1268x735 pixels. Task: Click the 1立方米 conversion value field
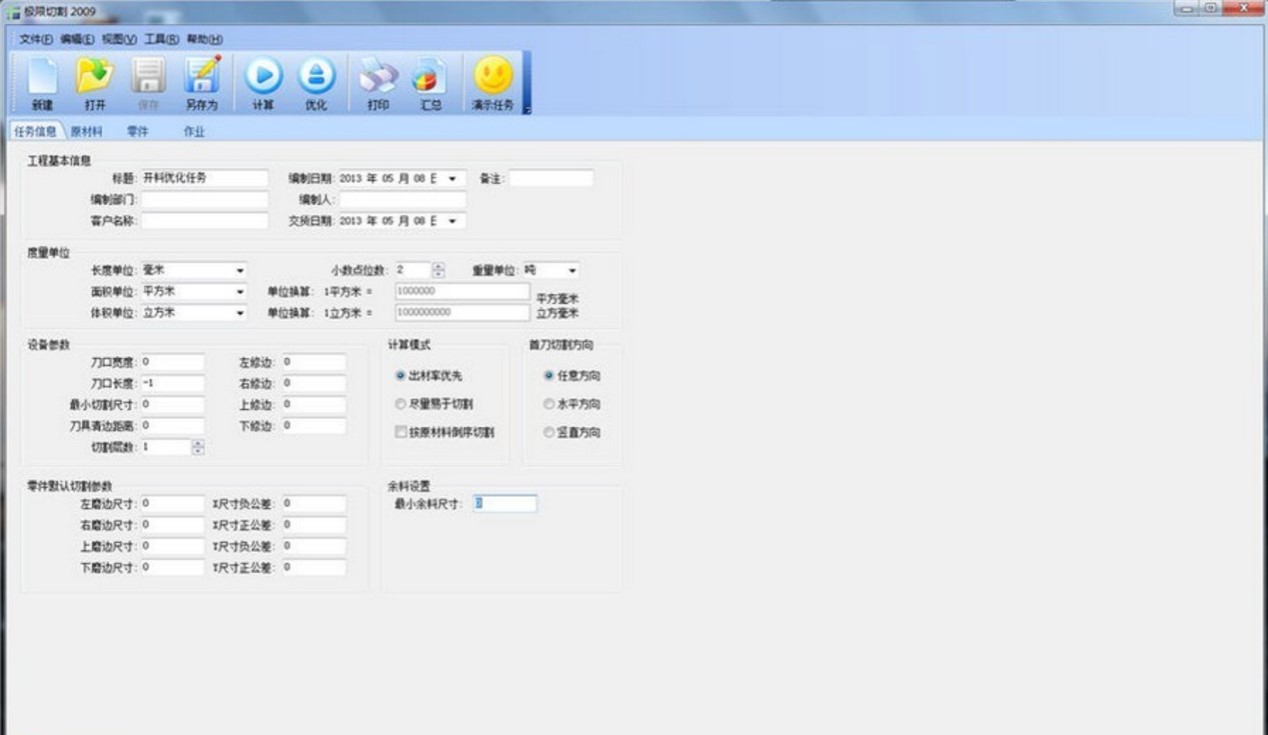[462, 313]
